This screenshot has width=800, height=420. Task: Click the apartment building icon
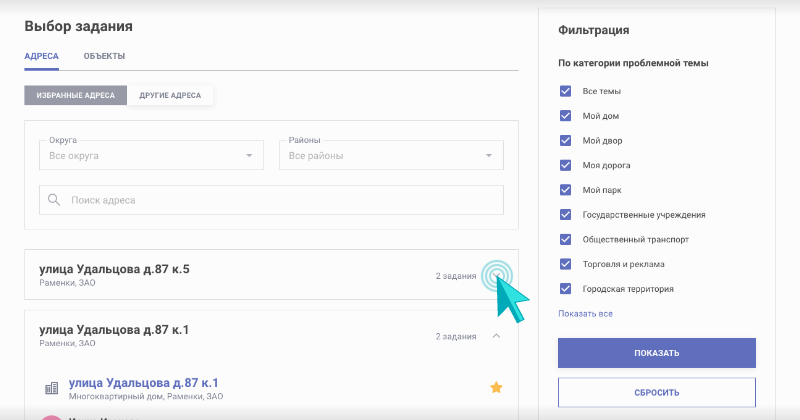(x=51, y=388)
